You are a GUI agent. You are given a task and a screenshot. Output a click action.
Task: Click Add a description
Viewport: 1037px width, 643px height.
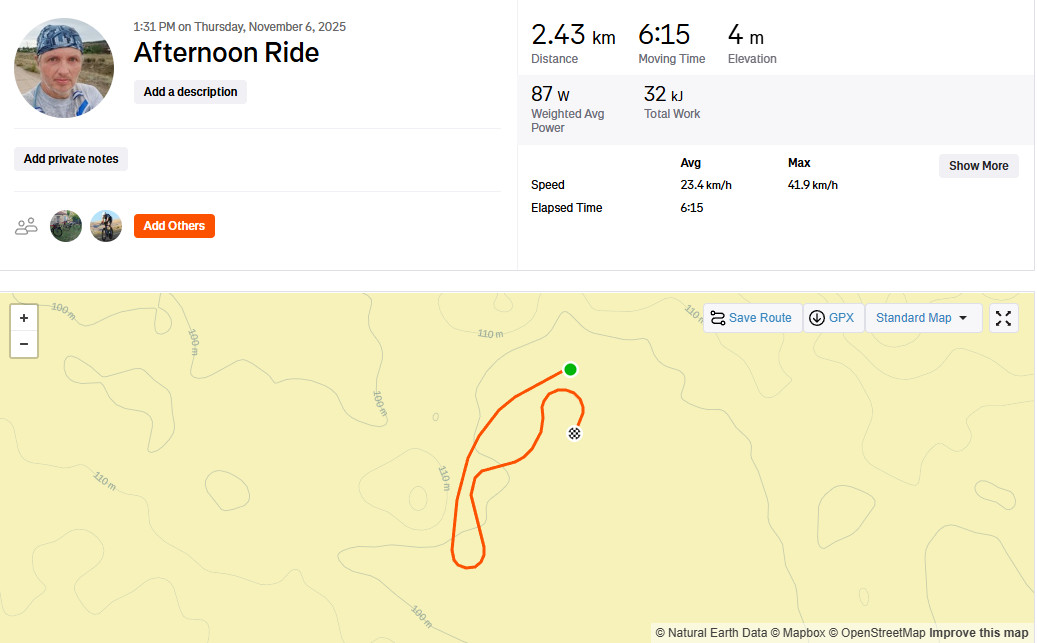[190, 92]
